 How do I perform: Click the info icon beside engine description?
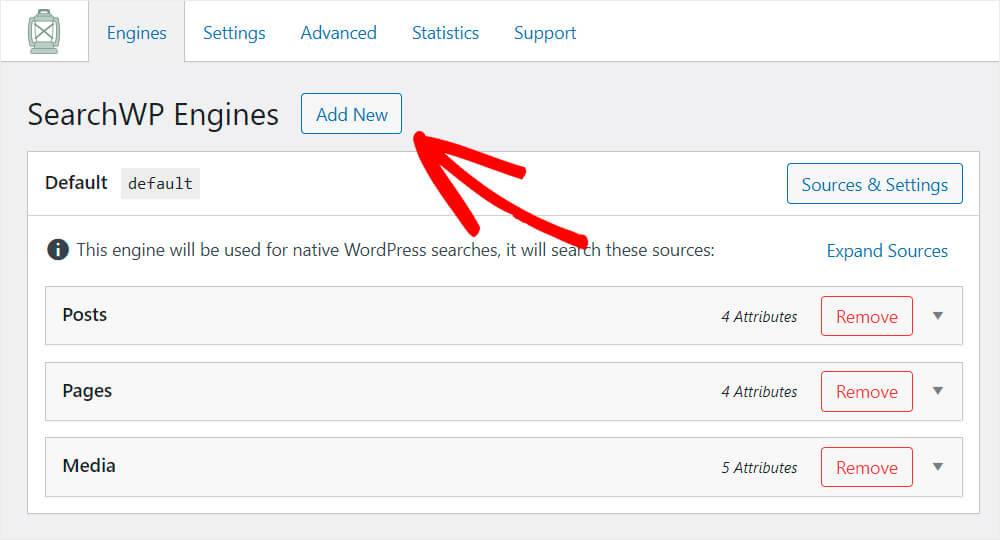58,249
